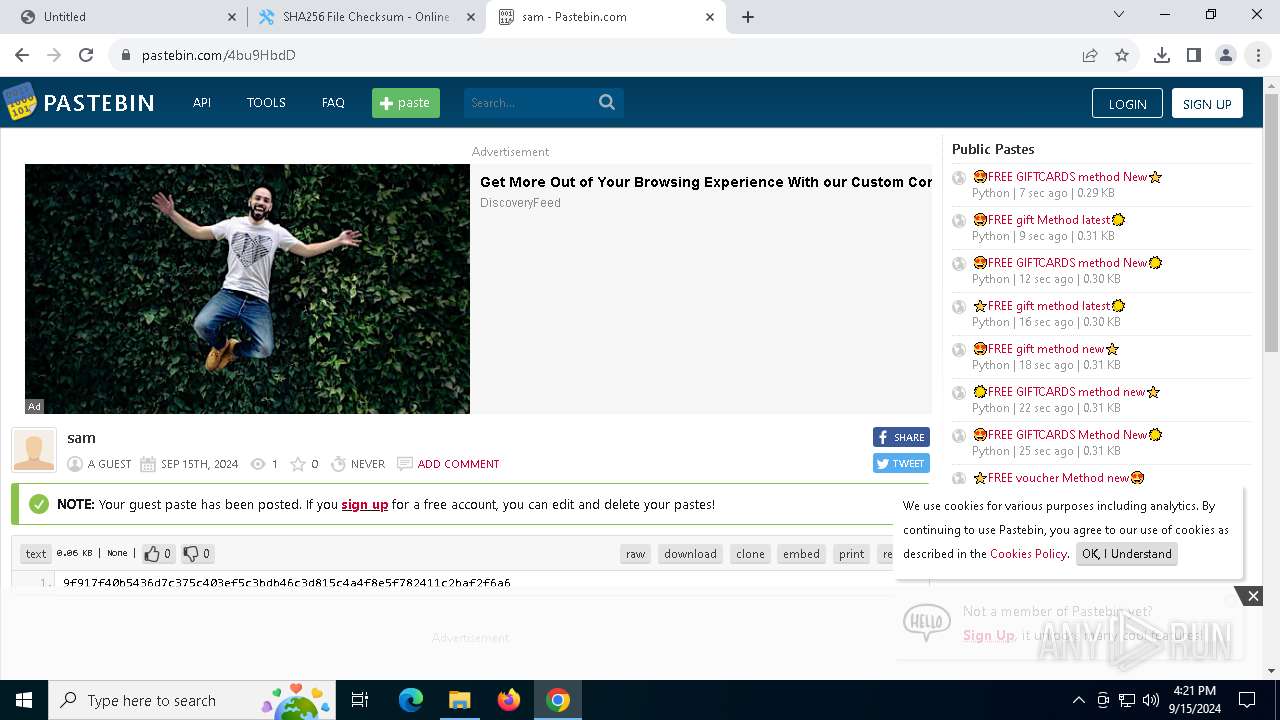Select the sam - Pastebin.com tab
Viewport: 1280px width, 720px height.
coord(606,17)
